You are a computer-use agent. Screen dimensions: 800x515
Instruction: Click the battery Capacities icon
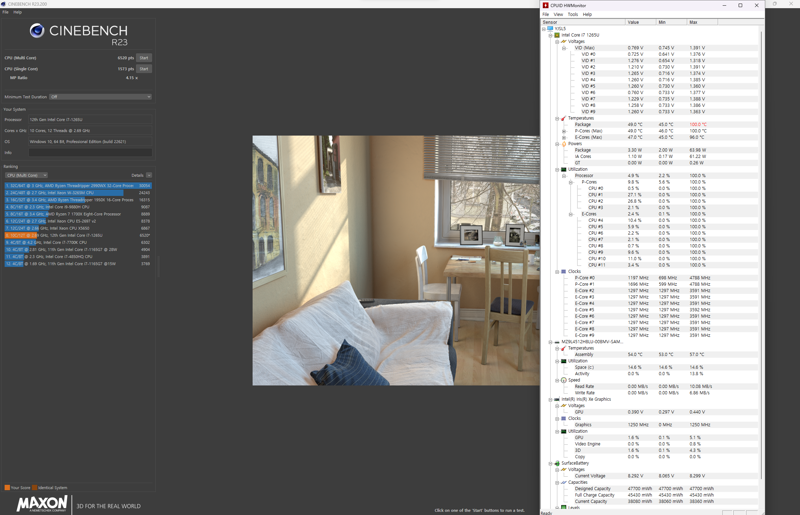click(x=564, y=482)
